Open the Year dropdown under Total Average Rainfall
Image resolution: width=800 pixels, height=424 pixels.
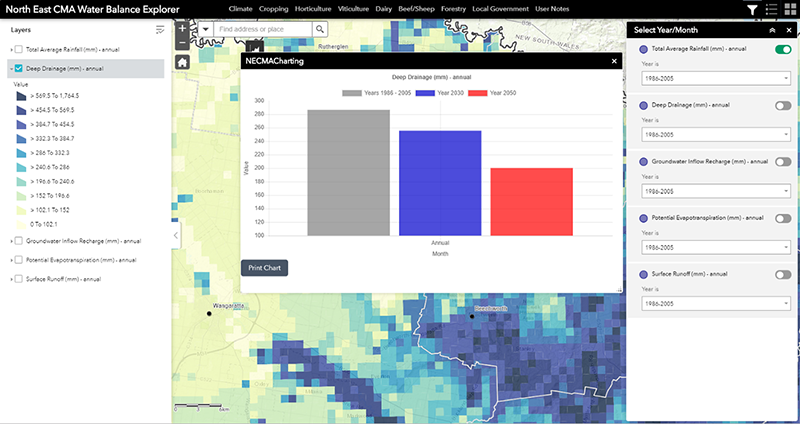click(x=715, y=77)
